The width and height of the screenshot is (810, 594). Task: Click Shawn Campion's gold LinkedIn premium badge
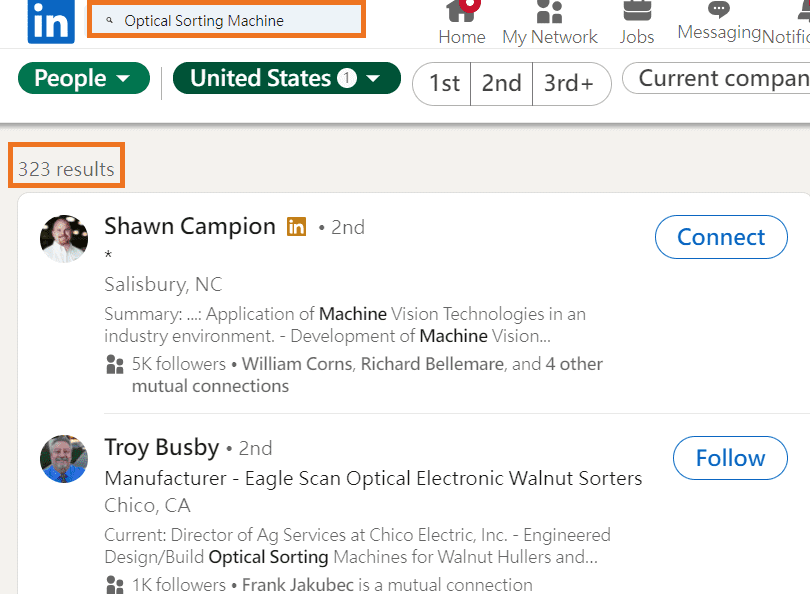[x=297, y=227]
